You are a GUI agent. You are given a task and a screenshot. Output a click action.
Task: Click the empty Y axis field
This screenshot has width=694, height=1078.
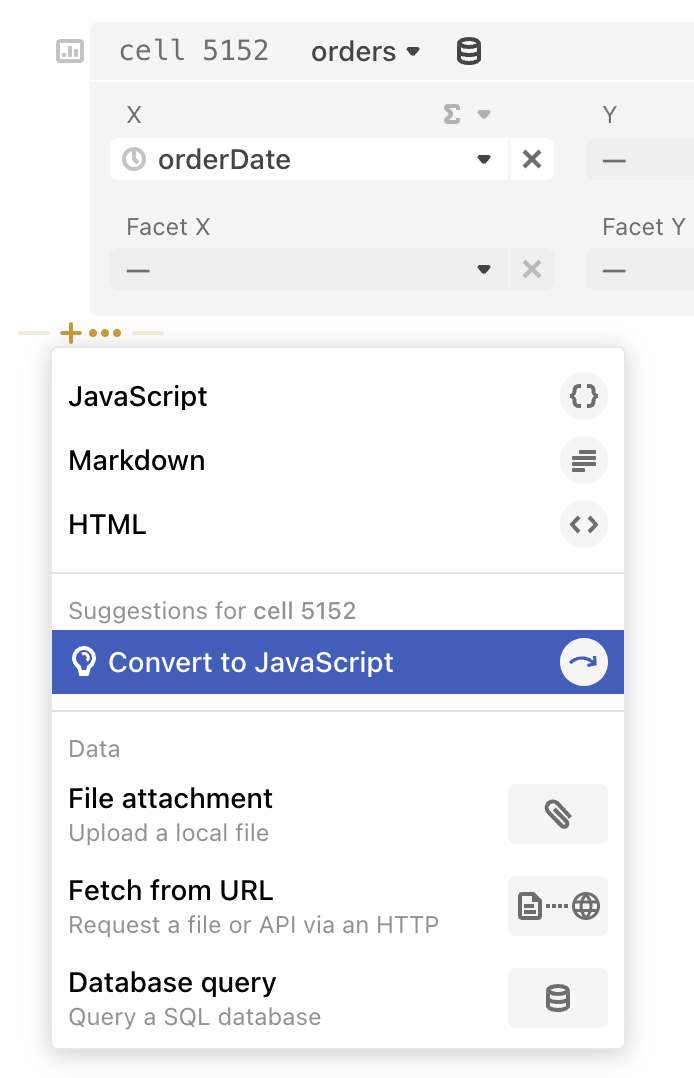click(x=650, y=159)
